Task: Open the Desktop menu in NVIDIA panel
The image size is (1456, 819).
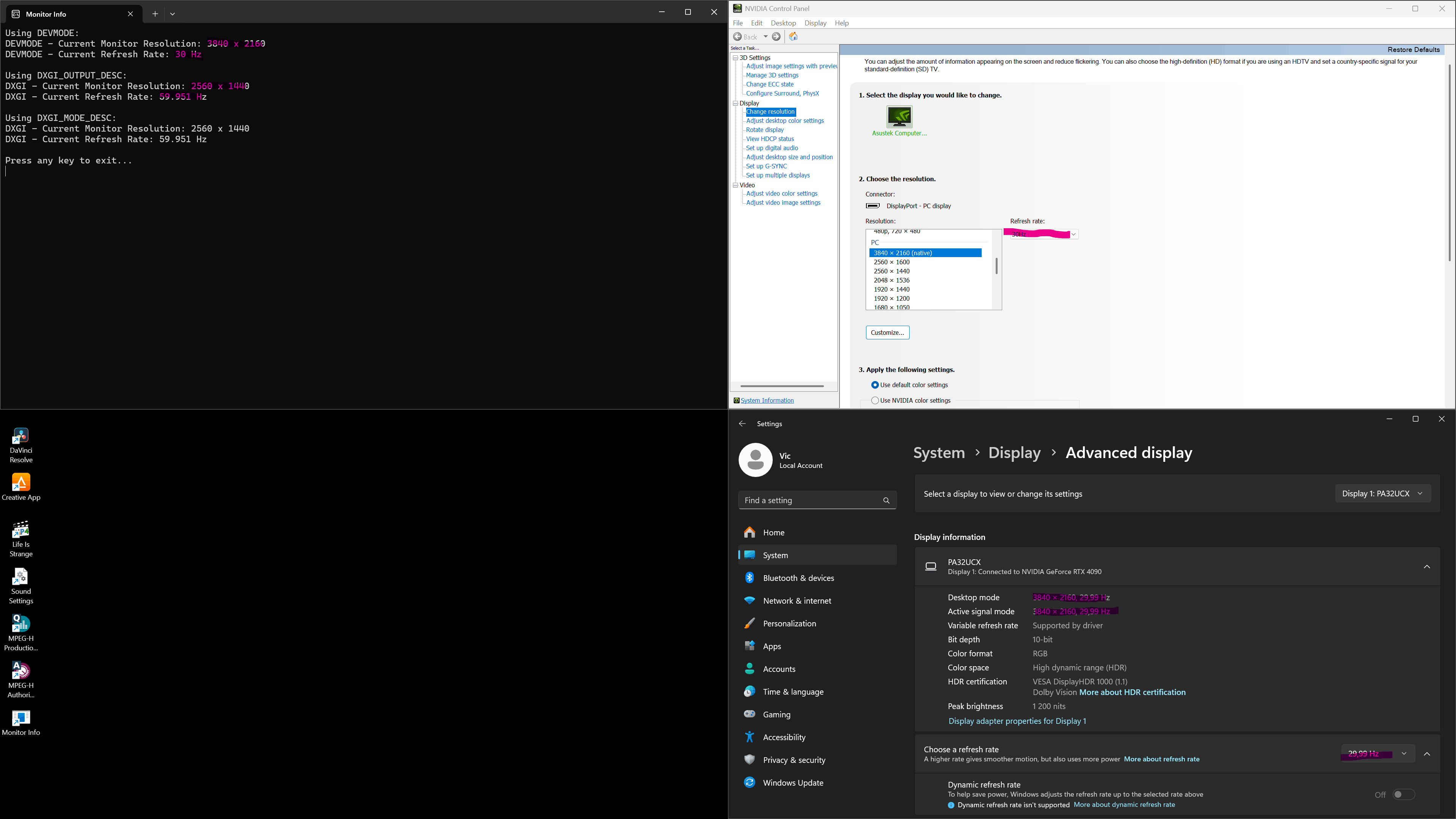Action: pyautogui.click(x=783, y=23)
